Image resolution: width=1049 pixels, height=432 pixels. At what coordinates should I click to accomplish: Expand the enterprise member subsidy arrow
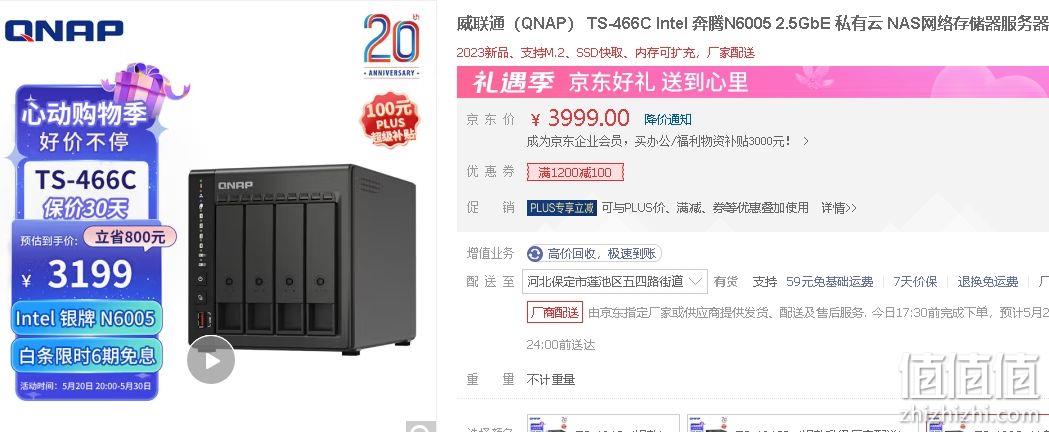pyautogui.click(x=806, y=141)
